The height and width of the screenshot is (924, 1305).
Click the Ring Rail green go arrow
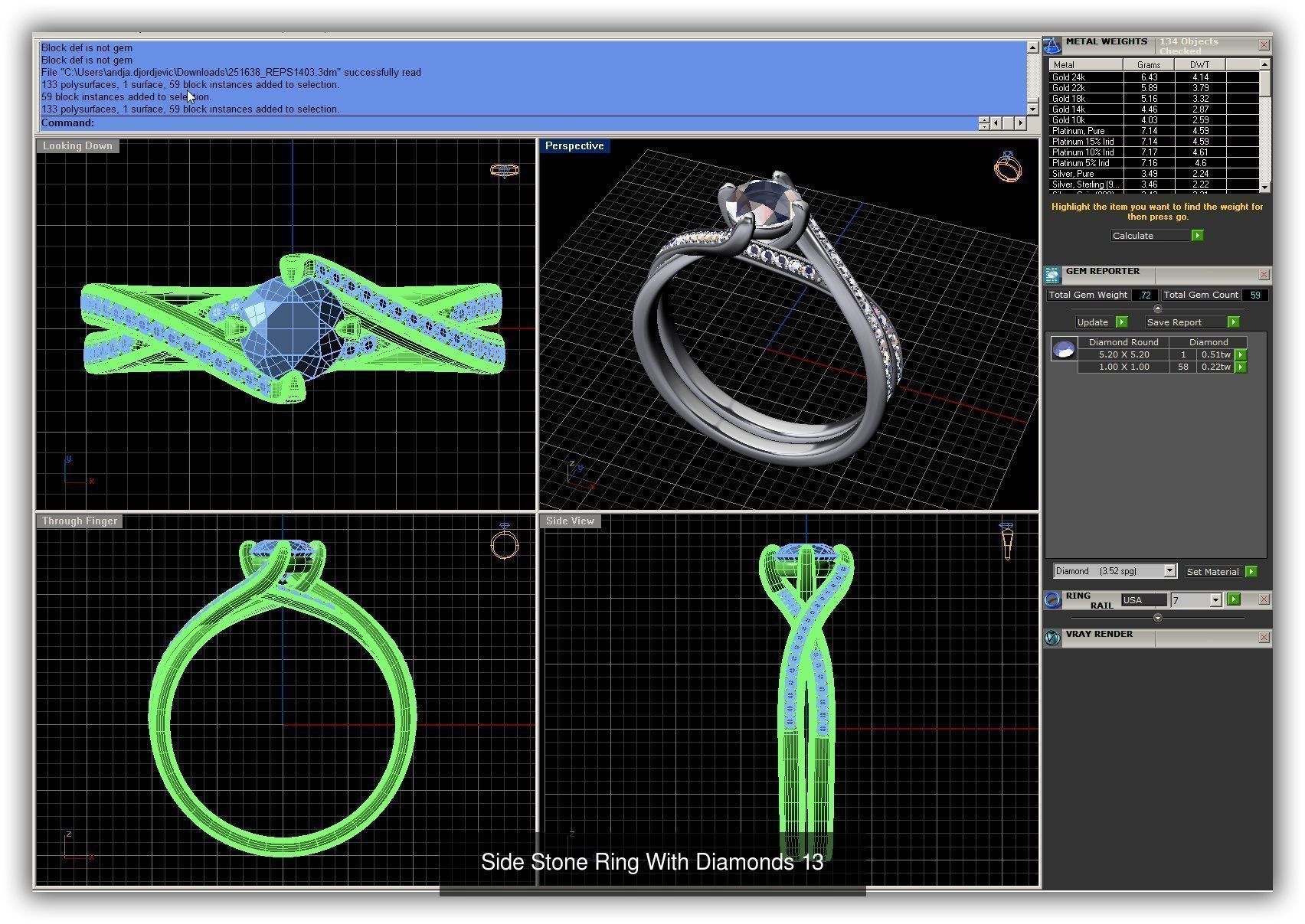(x=1233, y=599)
